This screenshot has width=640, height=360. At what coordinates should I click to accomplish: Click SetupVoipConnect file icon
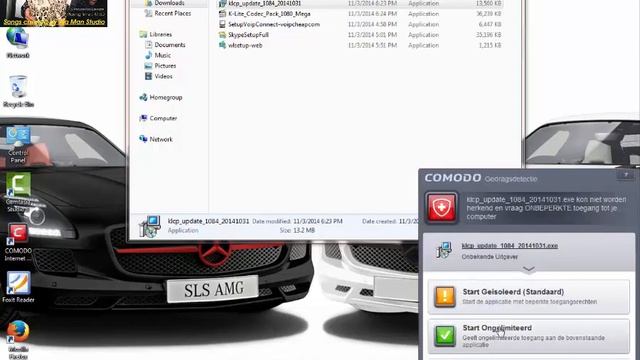click(x=222, y=24)
